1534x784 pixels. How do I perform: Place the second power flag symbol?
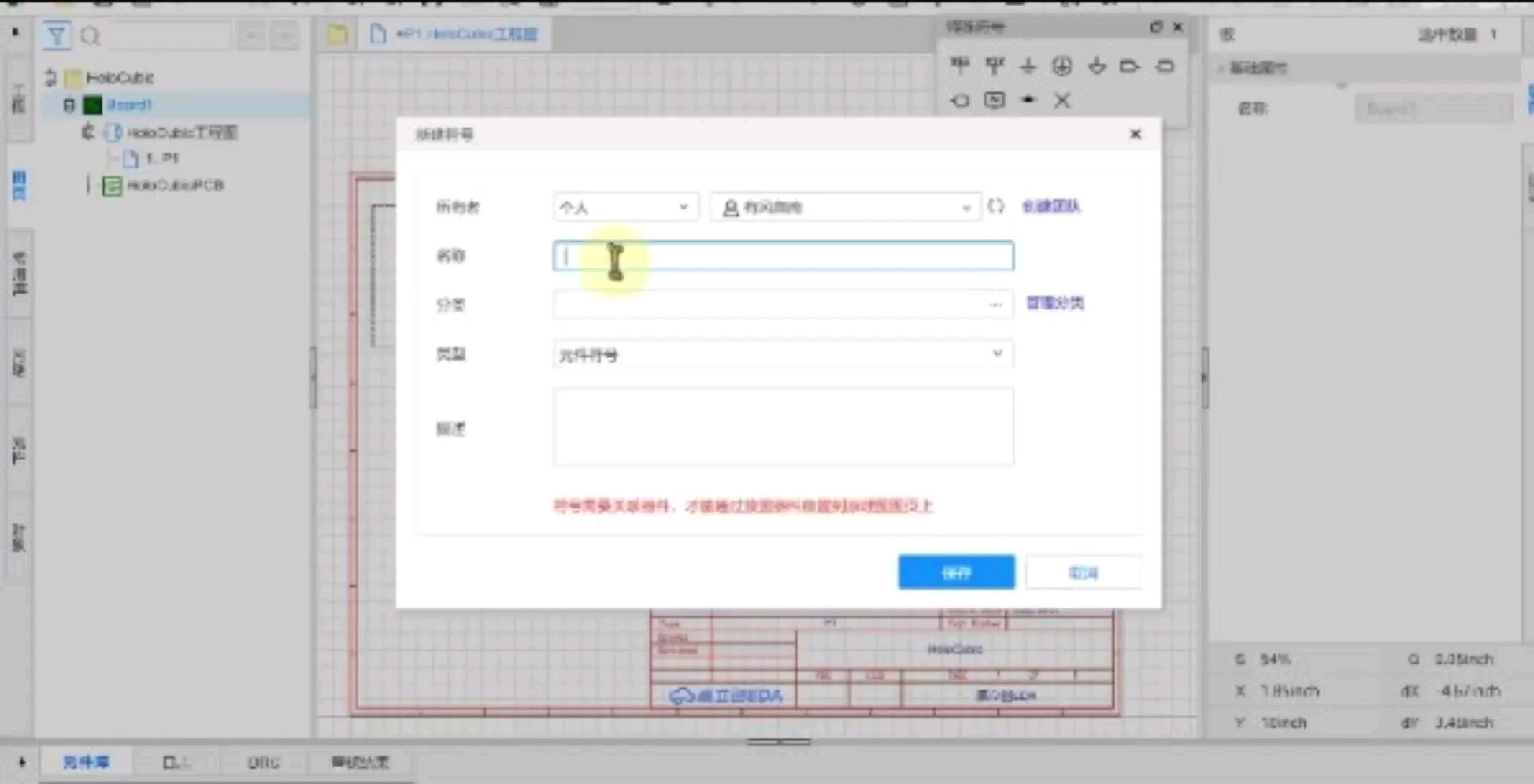click(995, 65)
